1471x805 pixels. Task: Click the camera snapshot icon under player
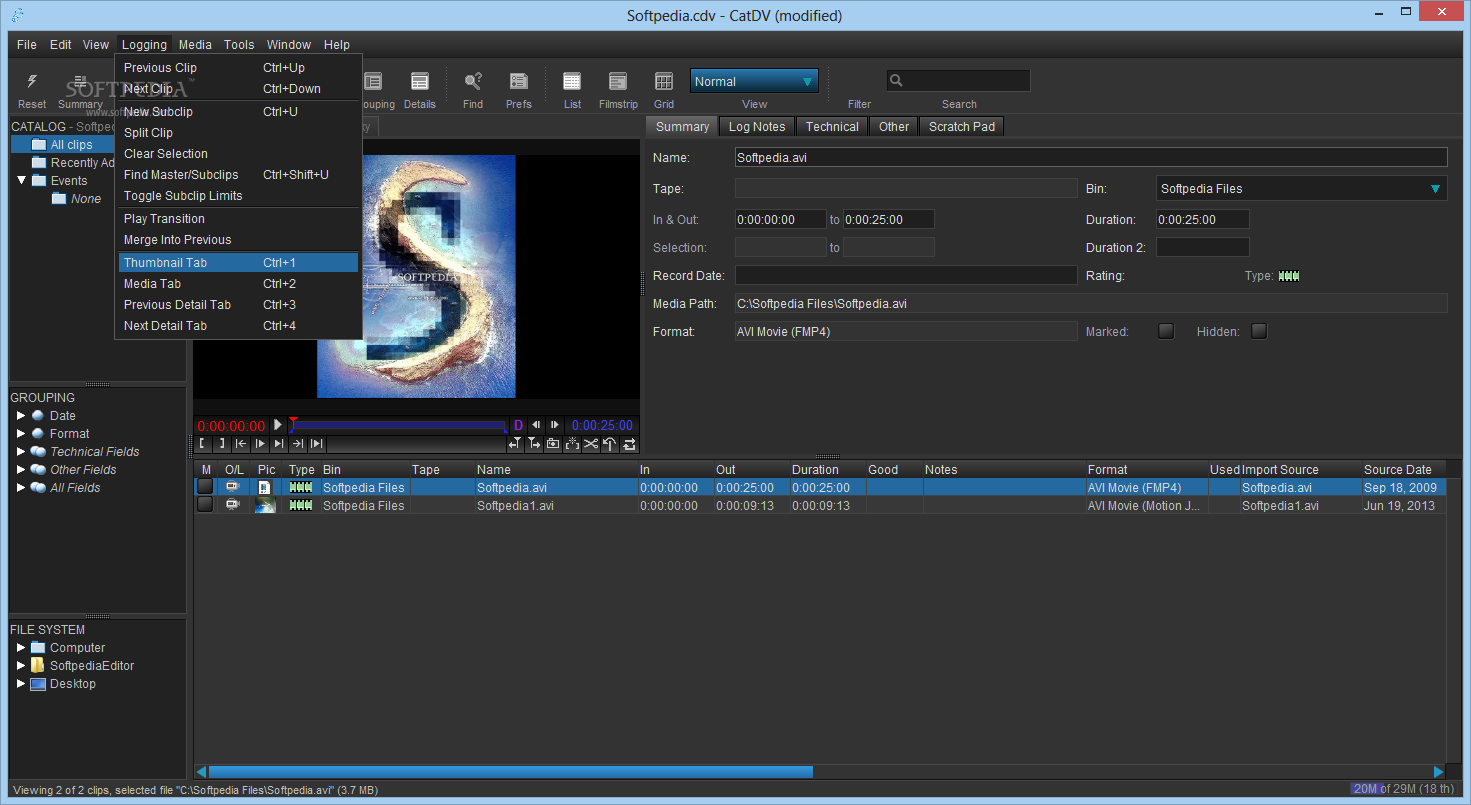click(x=553, y=444)
